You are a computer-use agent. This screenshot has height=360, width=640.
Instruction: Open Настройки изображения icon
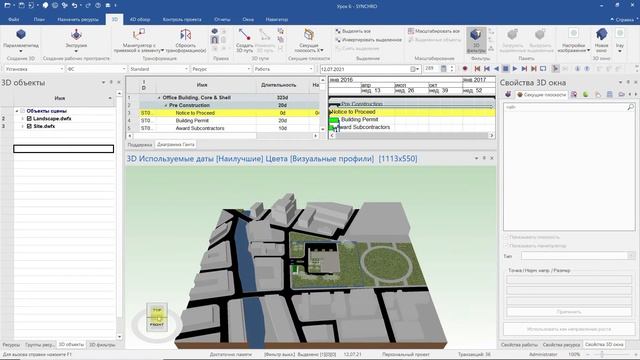pos(573,34)
